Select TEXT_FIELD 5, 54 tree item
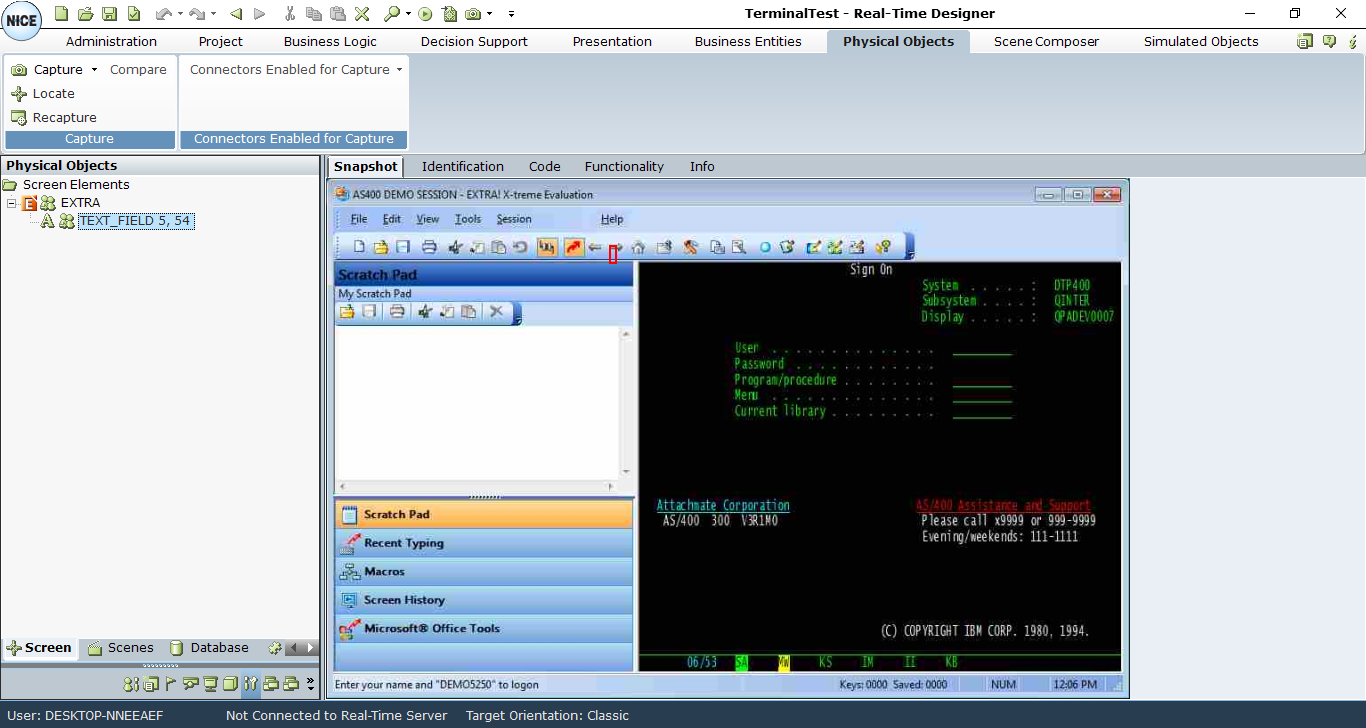This screenshot has height=728, width=1366. click(135, 221)
